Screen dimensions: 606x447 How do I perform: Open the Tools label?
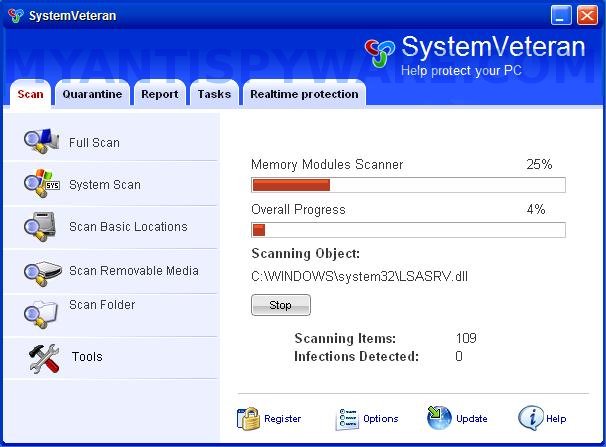87,356
